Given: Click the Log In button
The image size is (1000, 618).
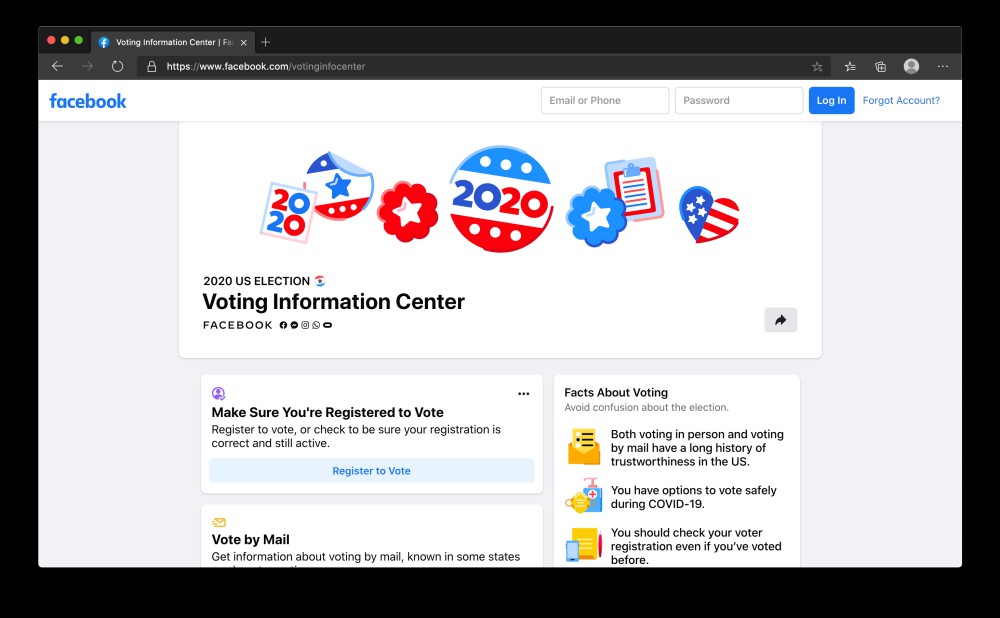Looking at the screenshot, I should coord(832,101).
